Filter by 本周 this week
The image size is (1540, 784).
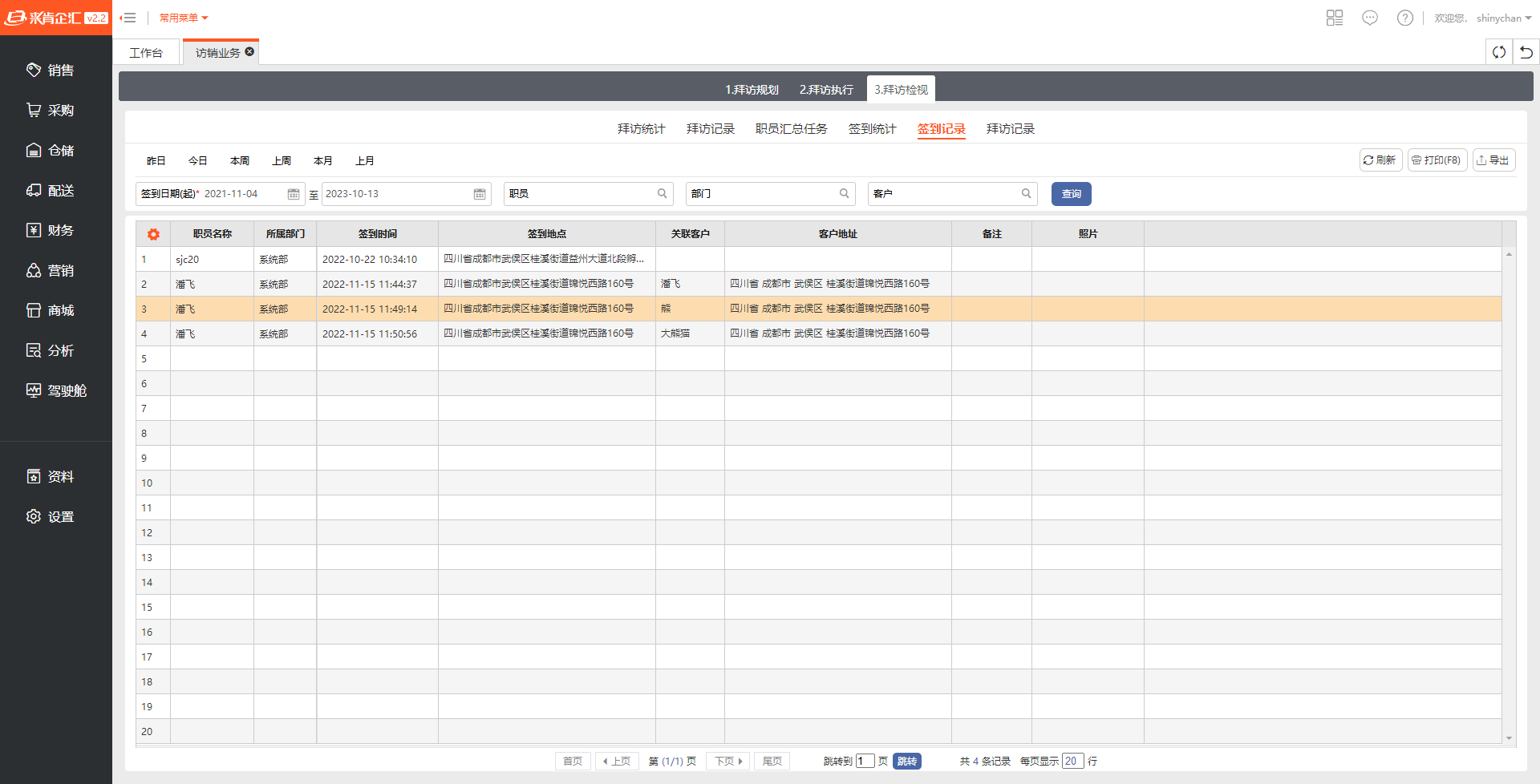[240, 160]
